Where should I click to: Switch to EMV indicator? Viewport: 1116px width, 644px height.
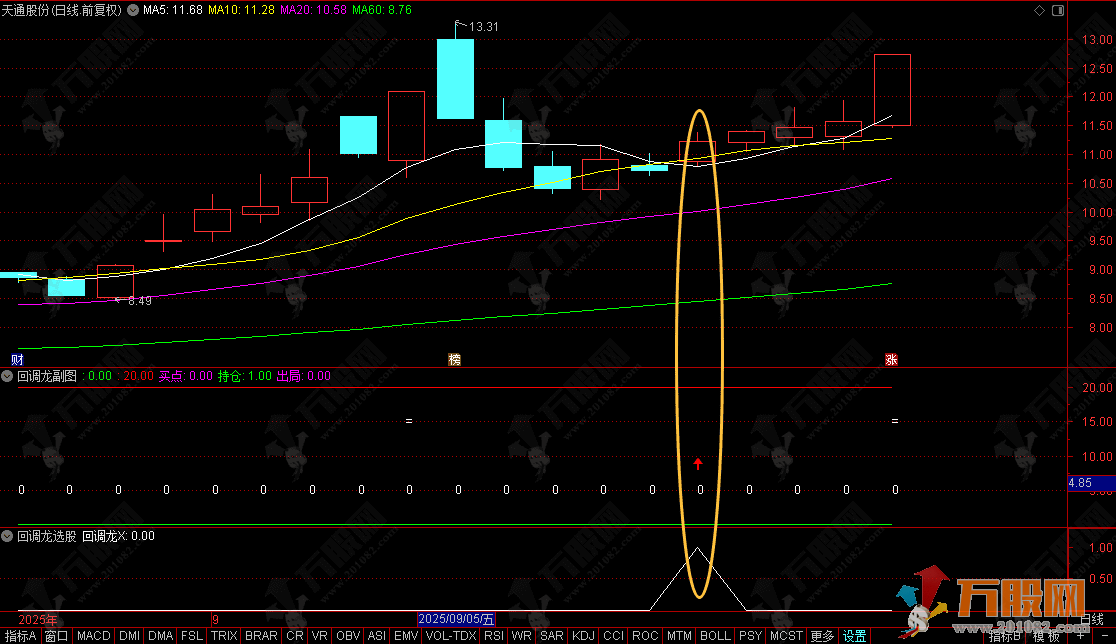tap(406, 635)
